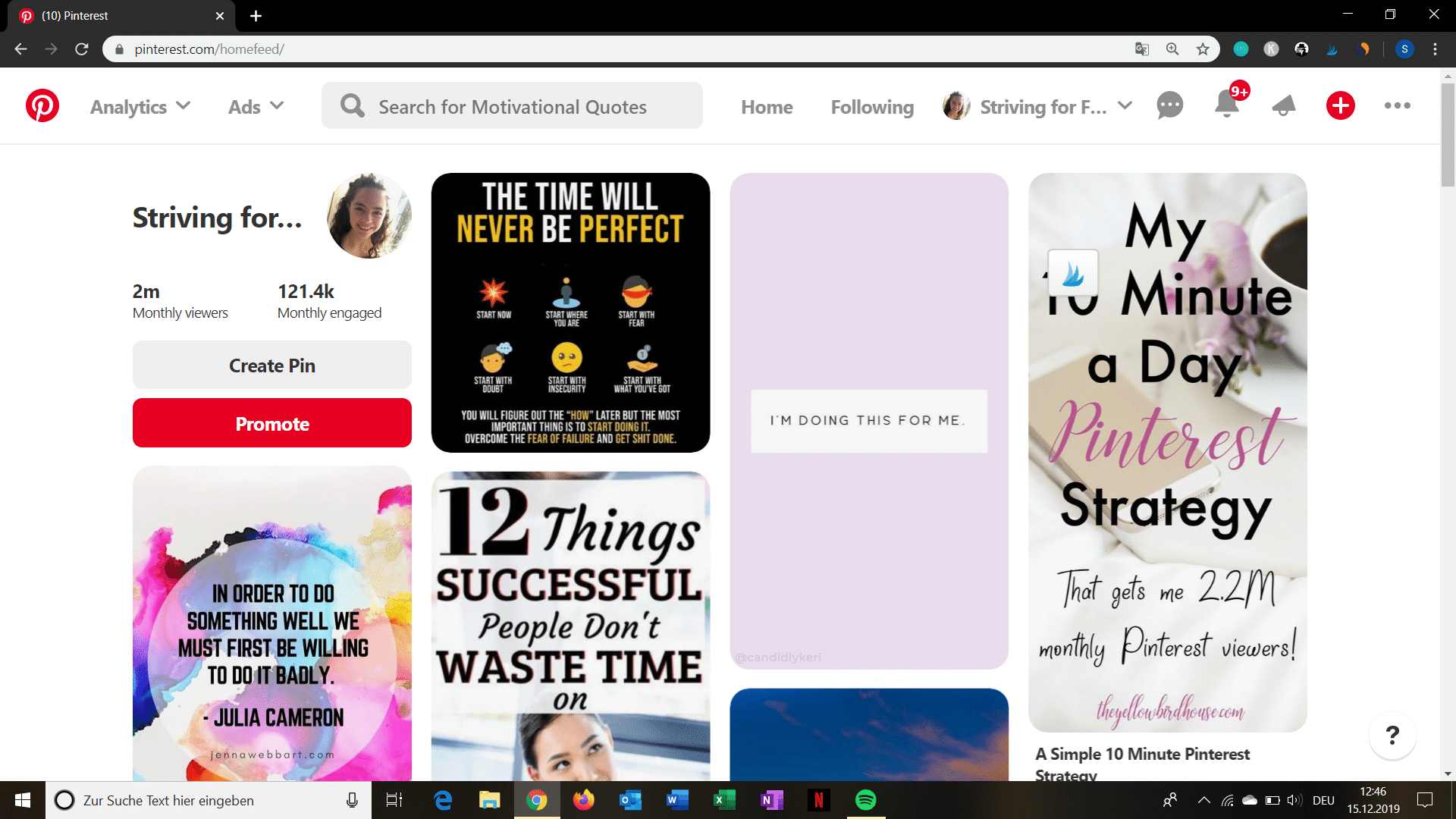Switch to the Home feed

point(767,106)
